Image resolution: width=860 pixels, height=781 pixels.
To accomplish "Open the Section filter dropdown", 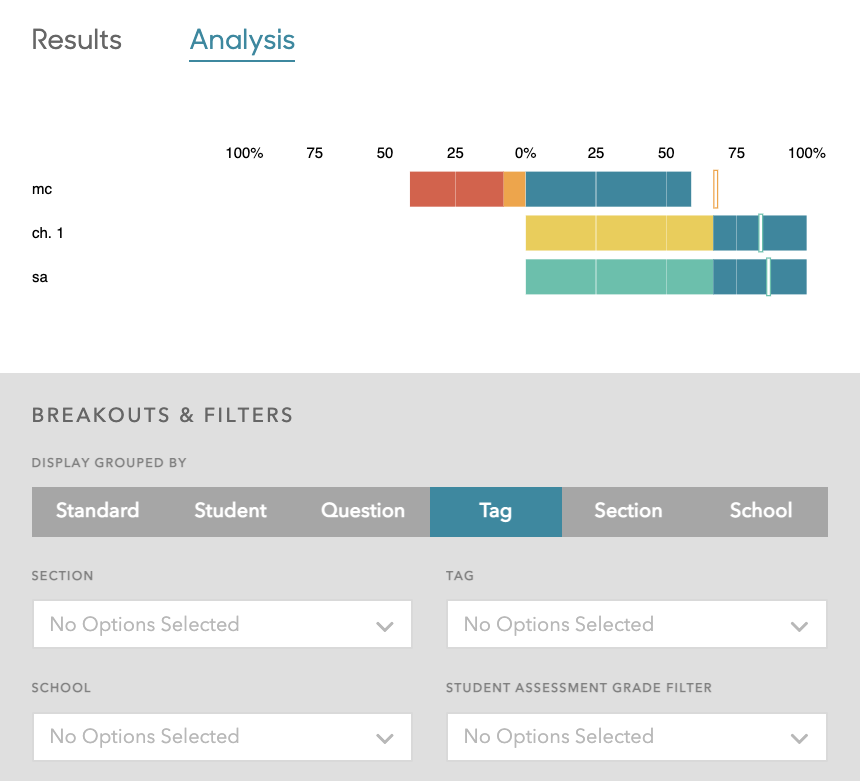I will [221, 624].
